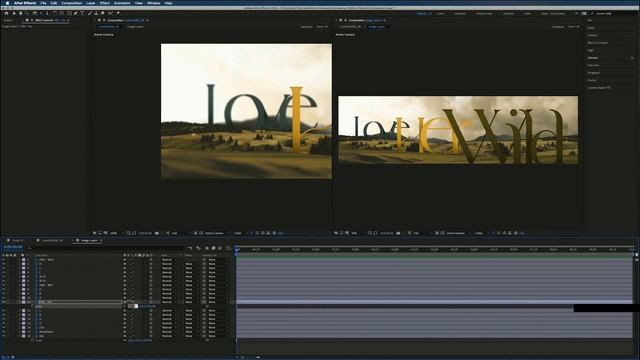The height and width of the screenshot is (360, 640).
Task: Switch to Image Layers tab in left viewer
Action: pyautogui.click(x=135, y=27)
